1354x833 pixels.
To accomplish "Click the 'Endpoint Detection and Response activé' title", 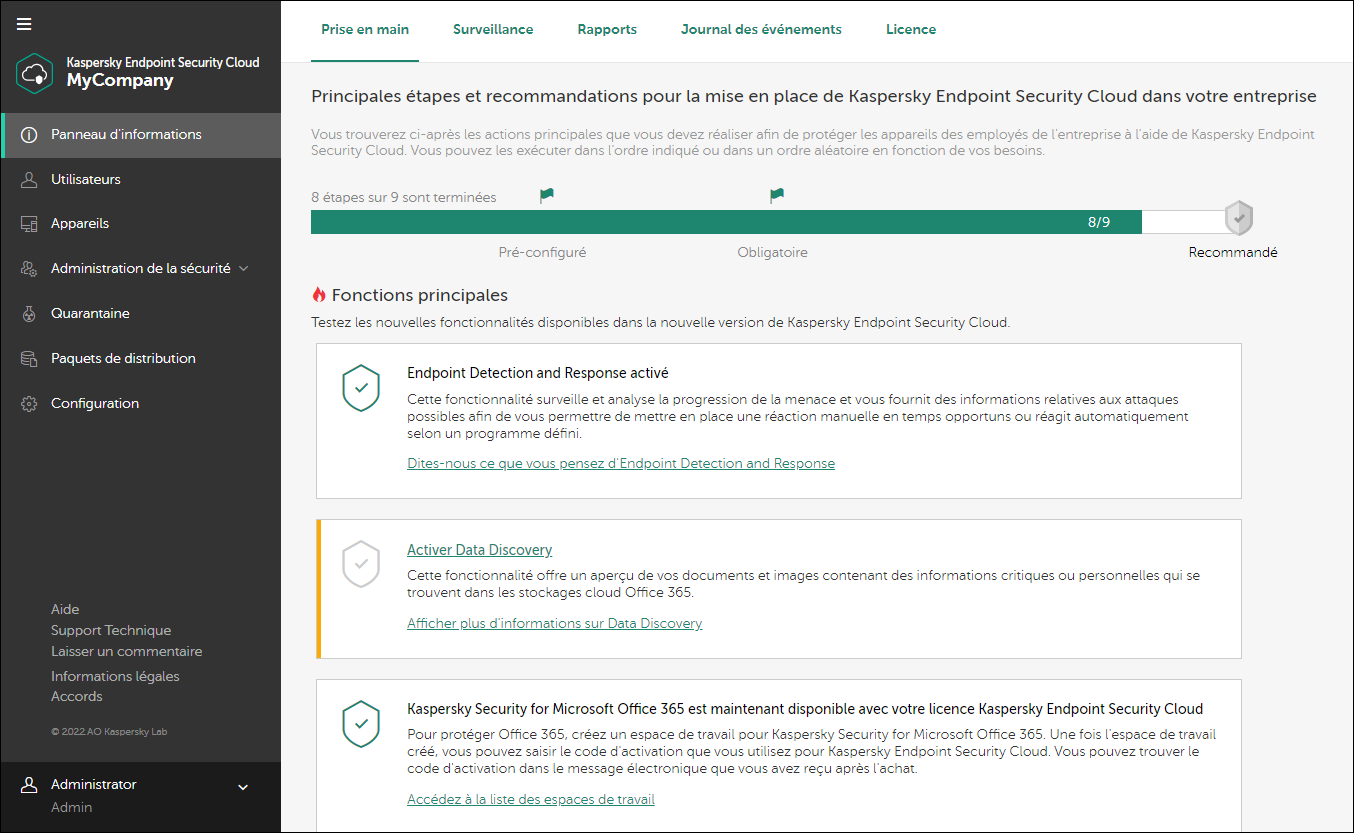I will coord(538,373).
